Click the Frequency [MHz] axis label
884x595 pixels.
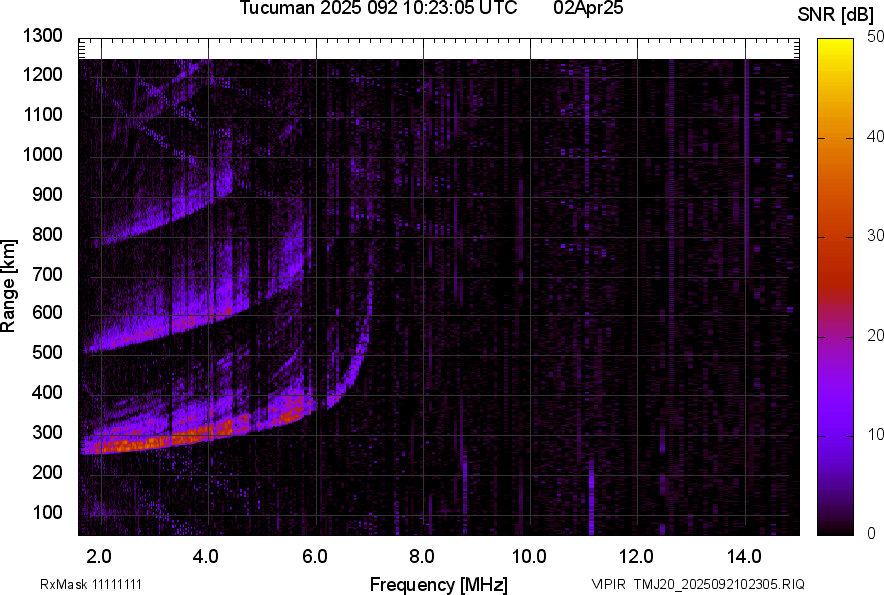point(438,584)
